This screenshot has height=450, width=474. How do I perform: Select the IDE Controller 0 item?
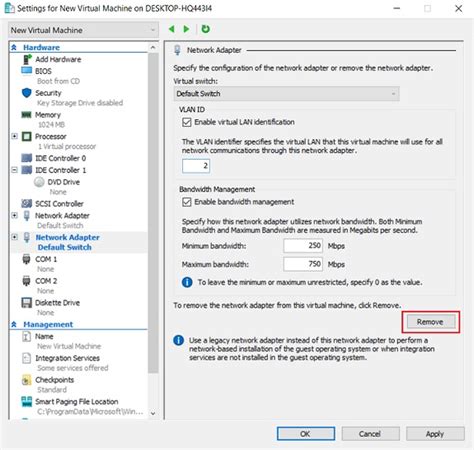pos(61,158)
